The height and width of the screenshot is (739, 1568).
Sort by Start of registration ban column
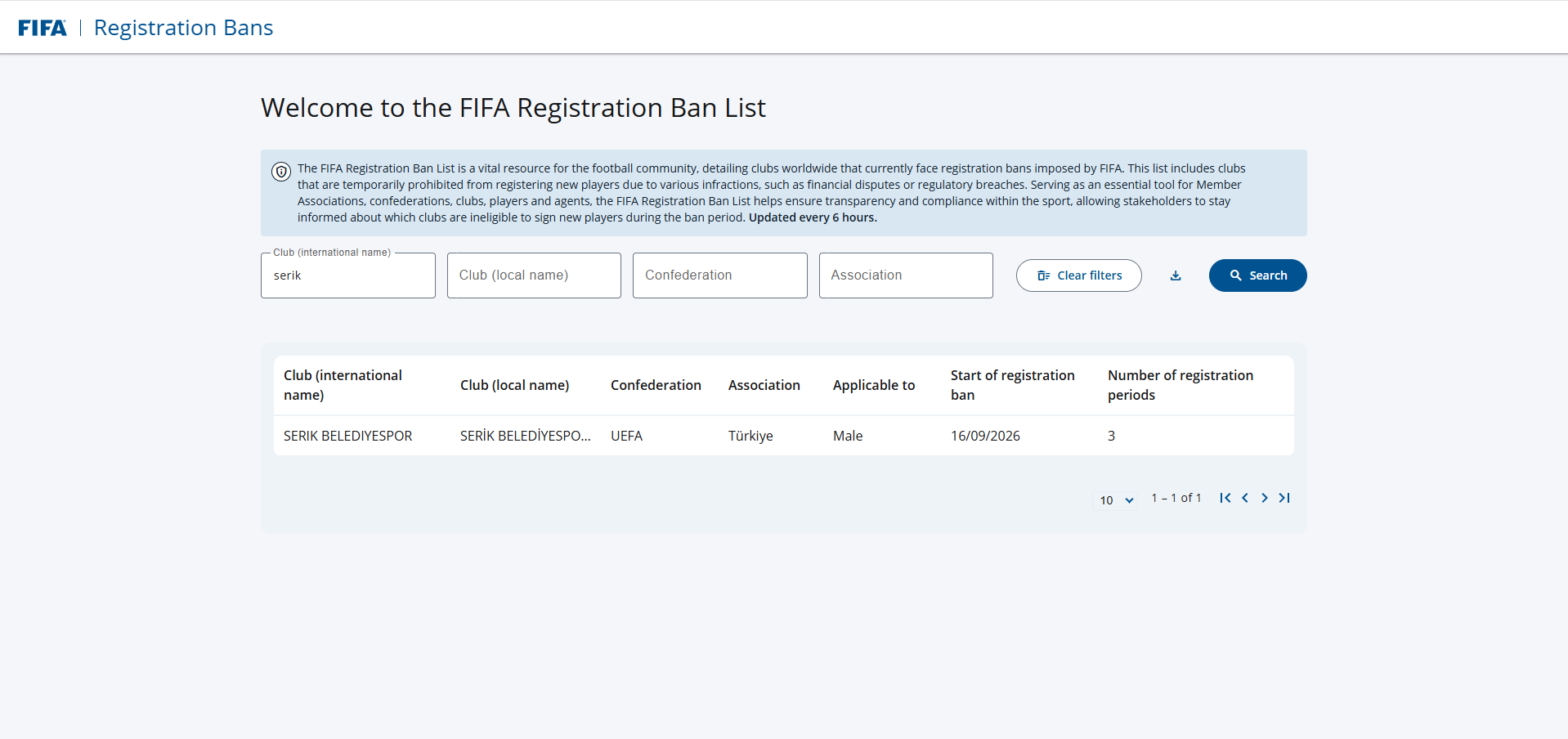coord(1012,385)
